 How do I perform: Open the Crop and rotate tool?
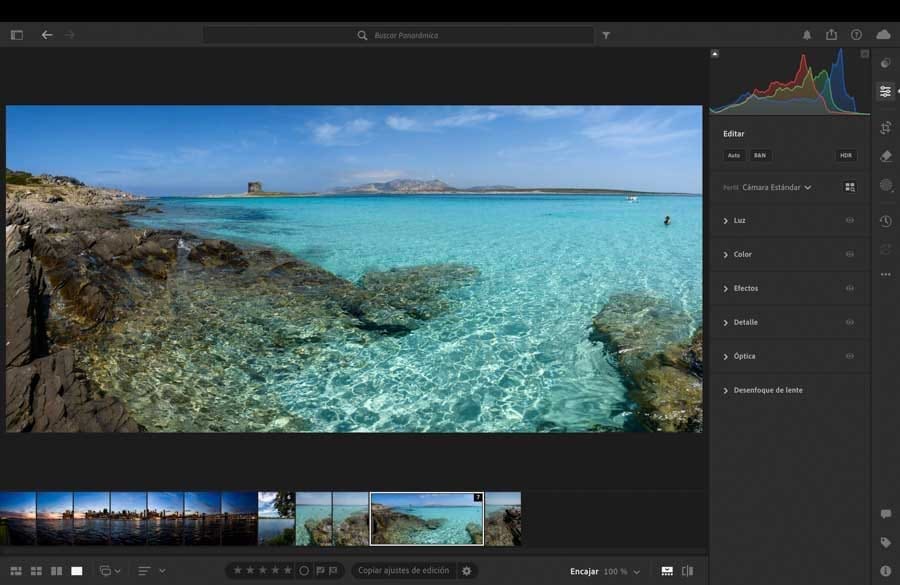point(885,127)
